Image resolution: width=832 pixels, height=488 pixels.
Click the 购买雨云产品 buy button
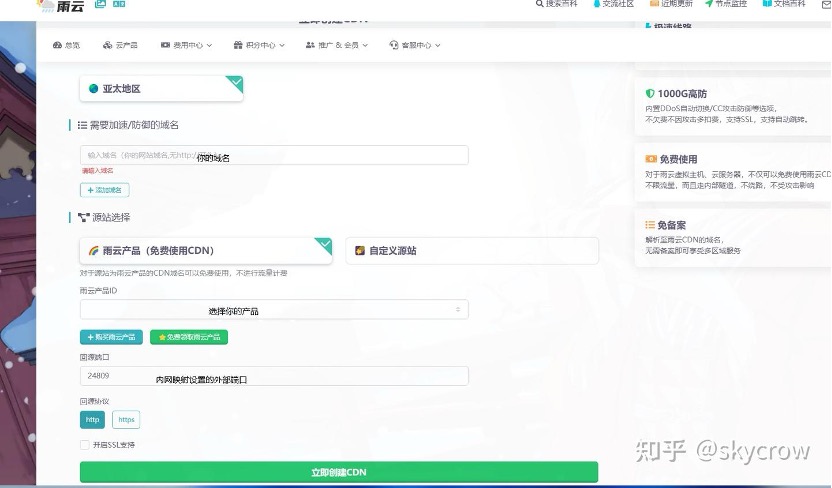(x=111, y=337)
